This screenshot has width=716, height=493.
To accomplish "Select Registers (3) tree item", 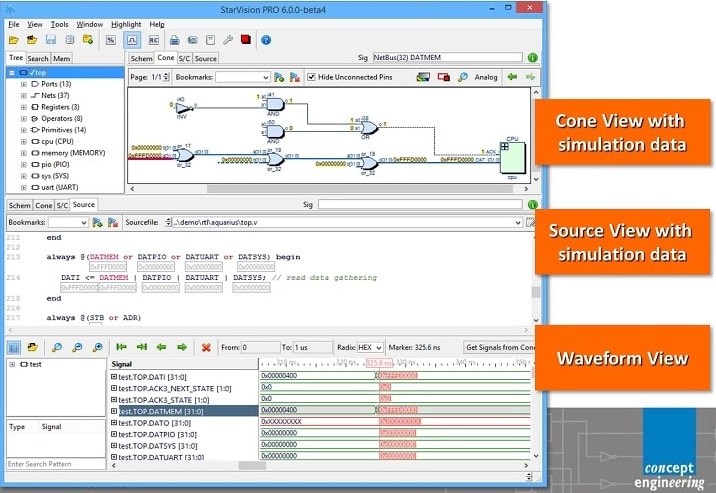I will tap(60, 107).
